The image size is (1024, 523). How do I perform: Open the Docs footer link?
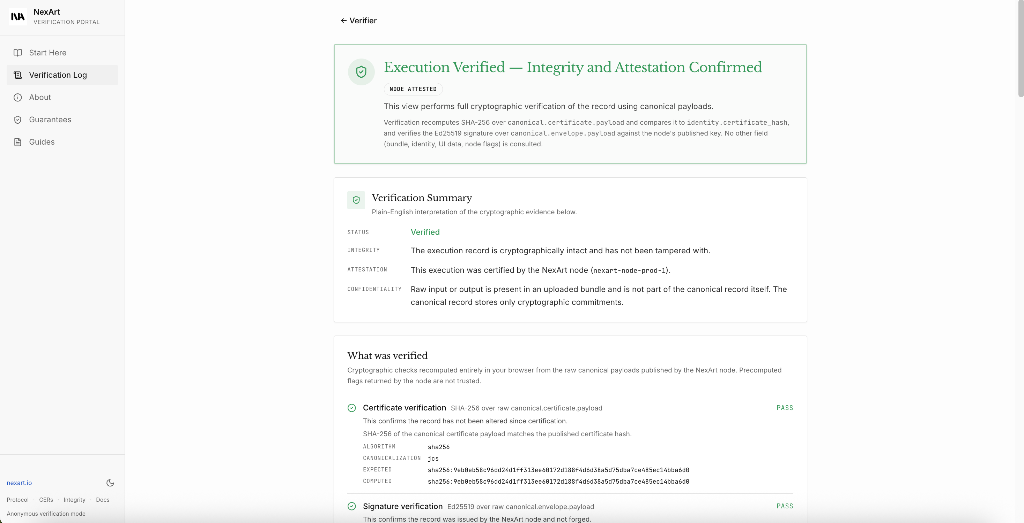coord(103,500)
